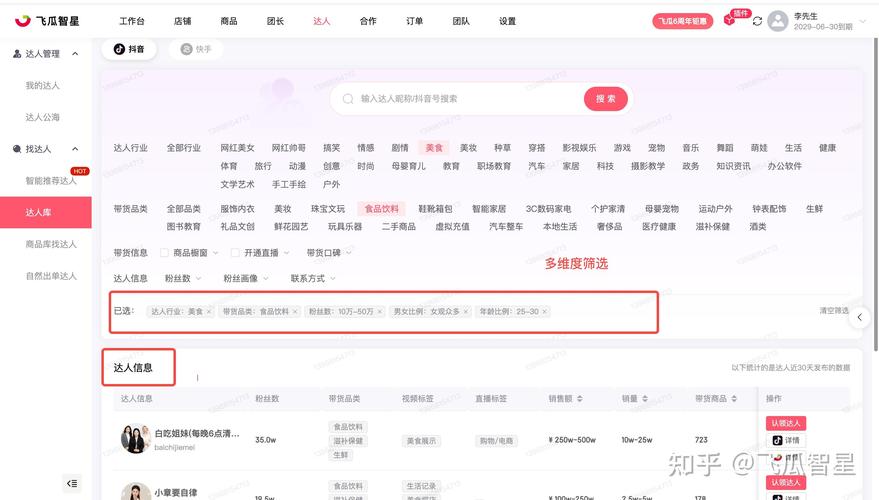Open the user avatar icon
Screen dimensions: 879x500
[778, 21]
